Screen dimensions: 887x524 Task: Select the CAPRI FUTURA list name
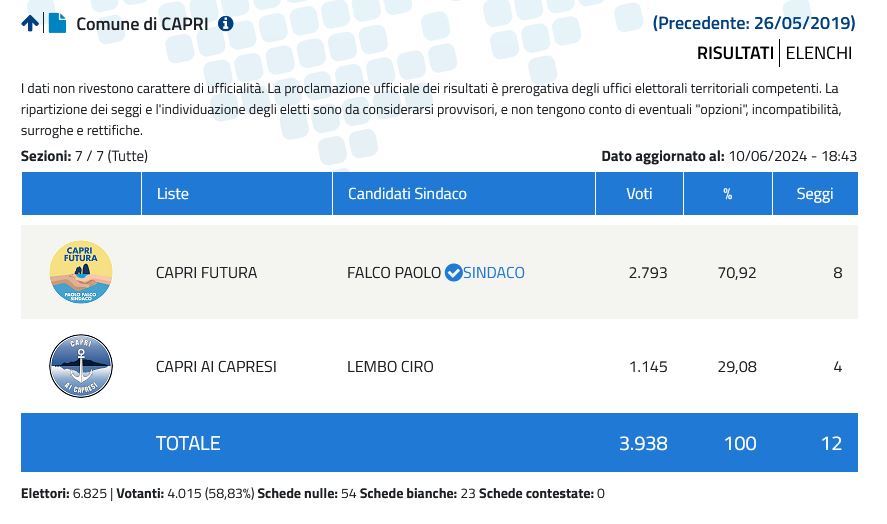(206, 273)
